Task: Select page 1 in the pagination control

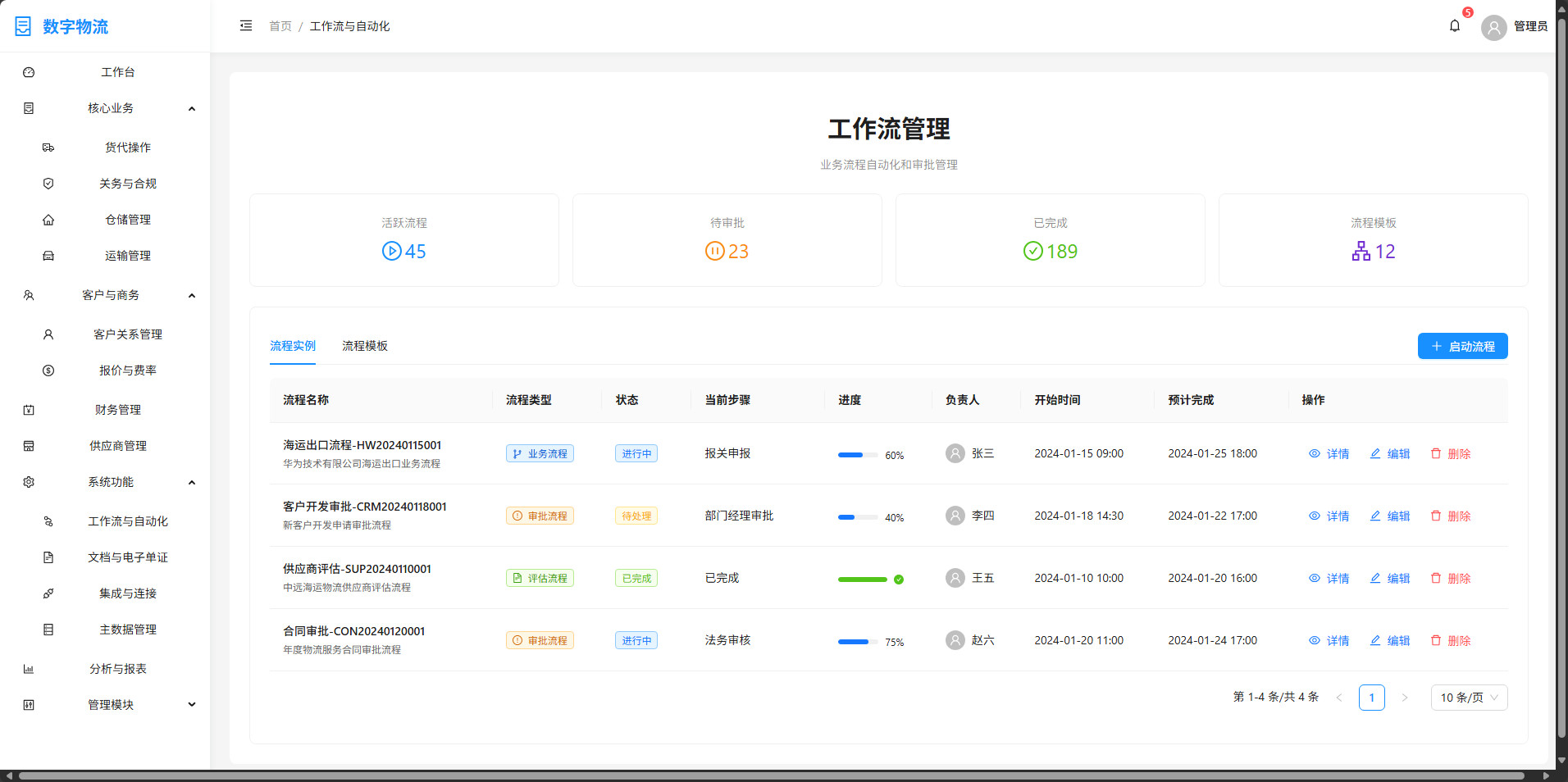Action: (x=1372, y=697)
